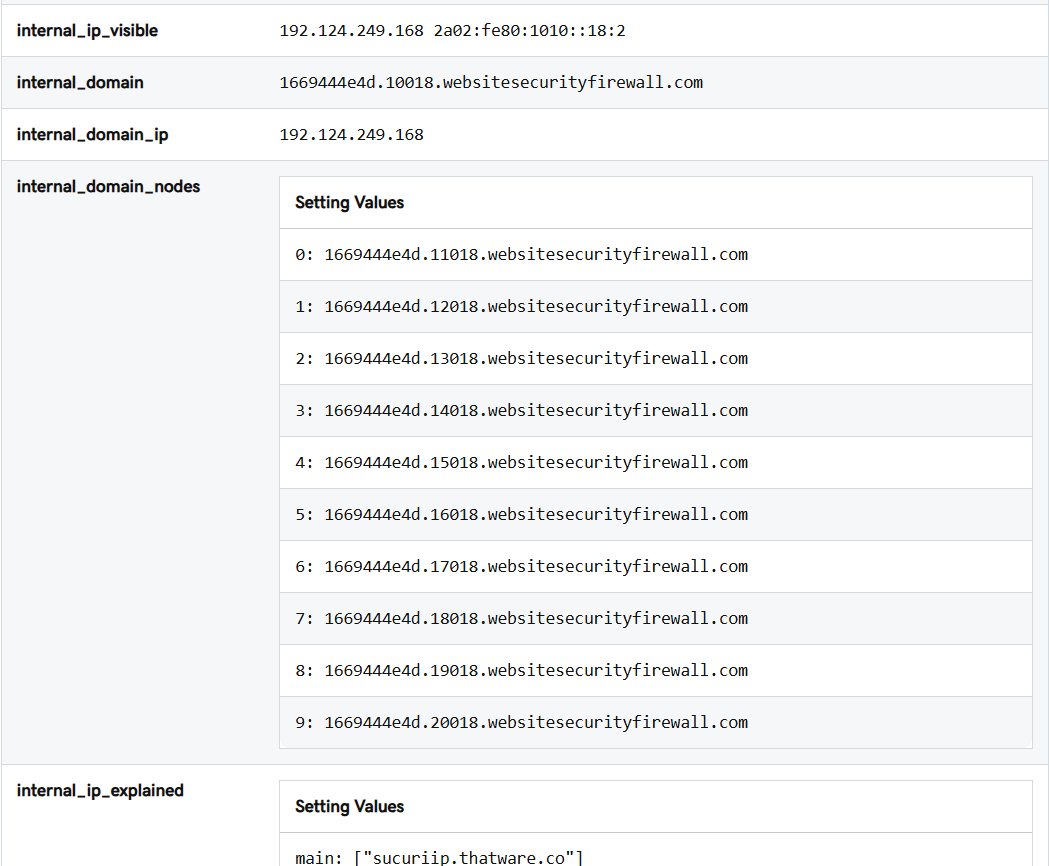1049x866 pixels.
Task: Click the internal_domain_ip value 192.124.249.168
Action: pyautogui.click(x=351, y=135)
